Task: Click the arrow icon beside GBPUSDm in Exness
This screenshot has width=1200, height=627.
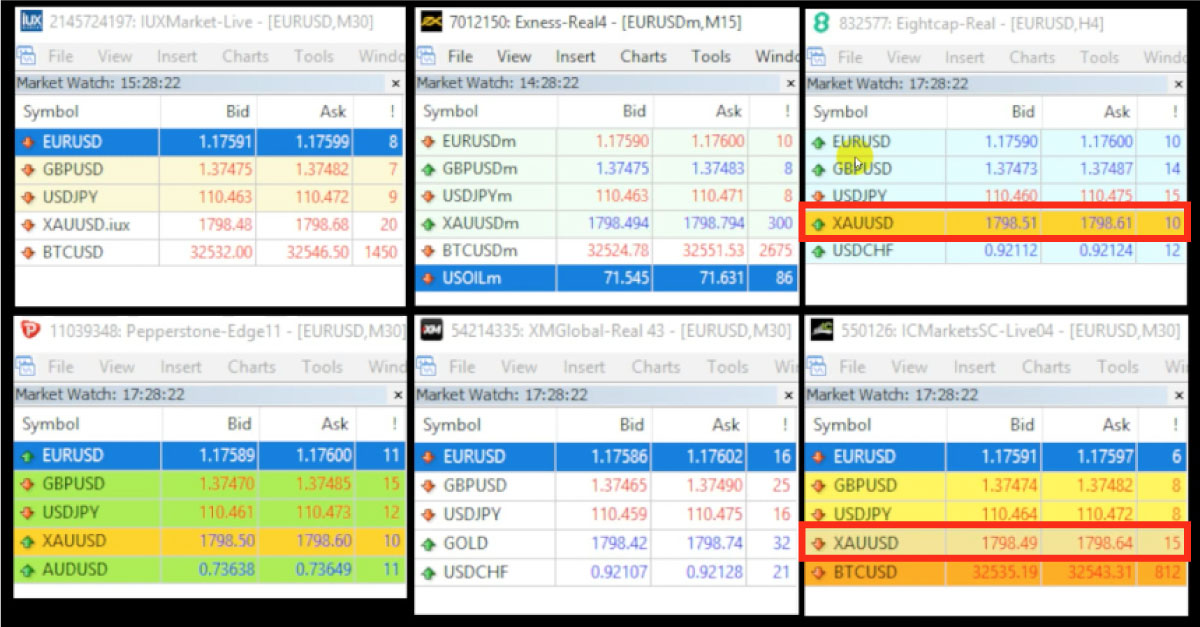Action: pos(430,169)
